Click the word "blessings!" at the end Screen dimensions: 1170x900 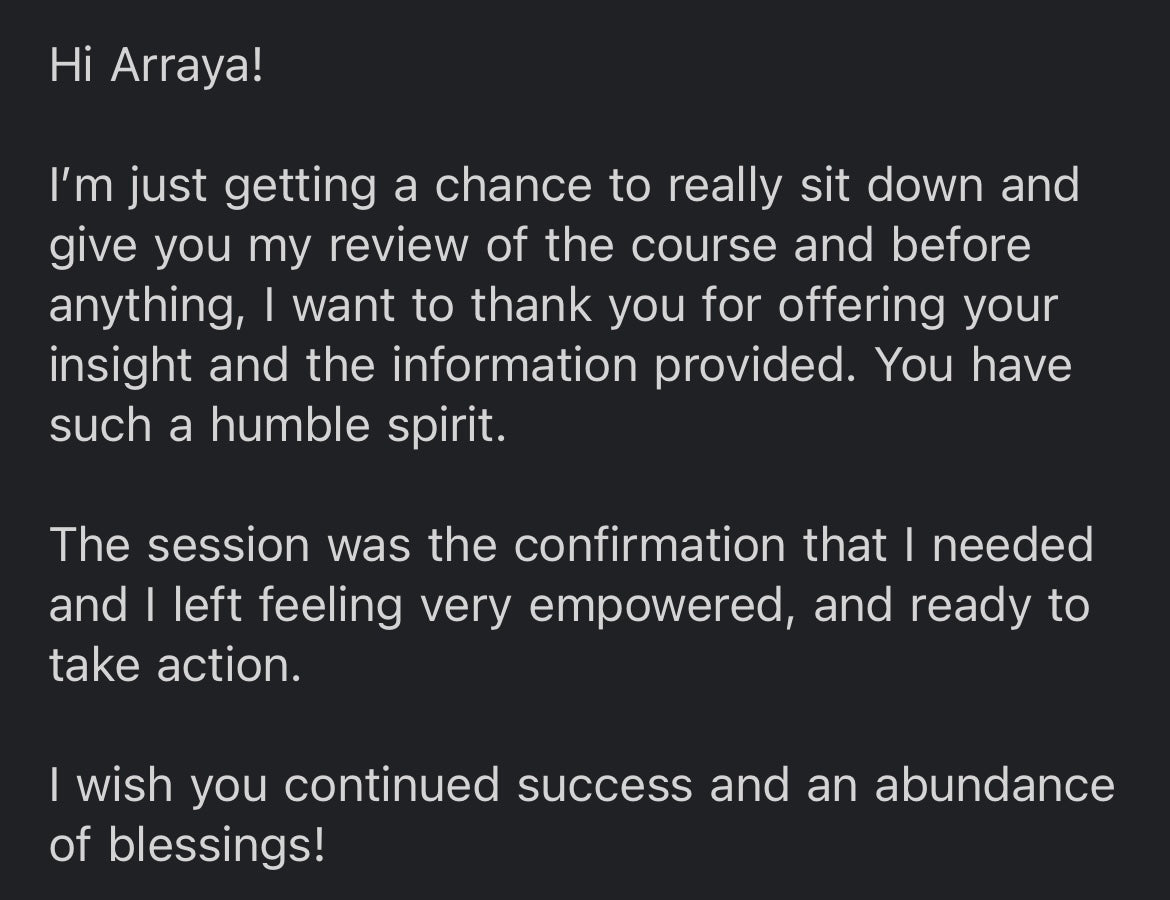pyautogui.click(x=216, y=846)
